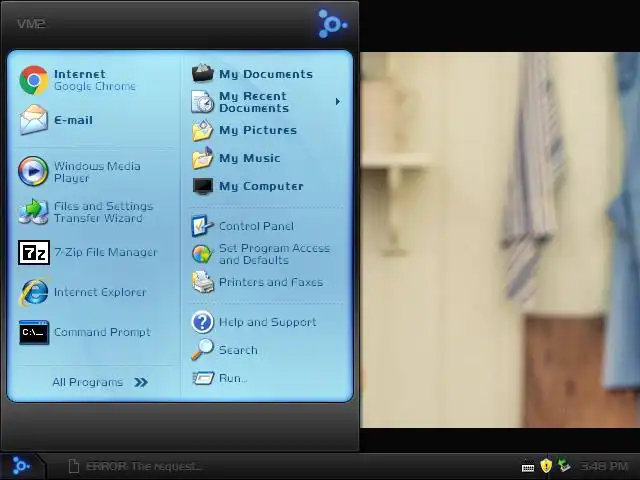
Task: Click Set Program Access and Defaults text
Action: click(274, 254)
